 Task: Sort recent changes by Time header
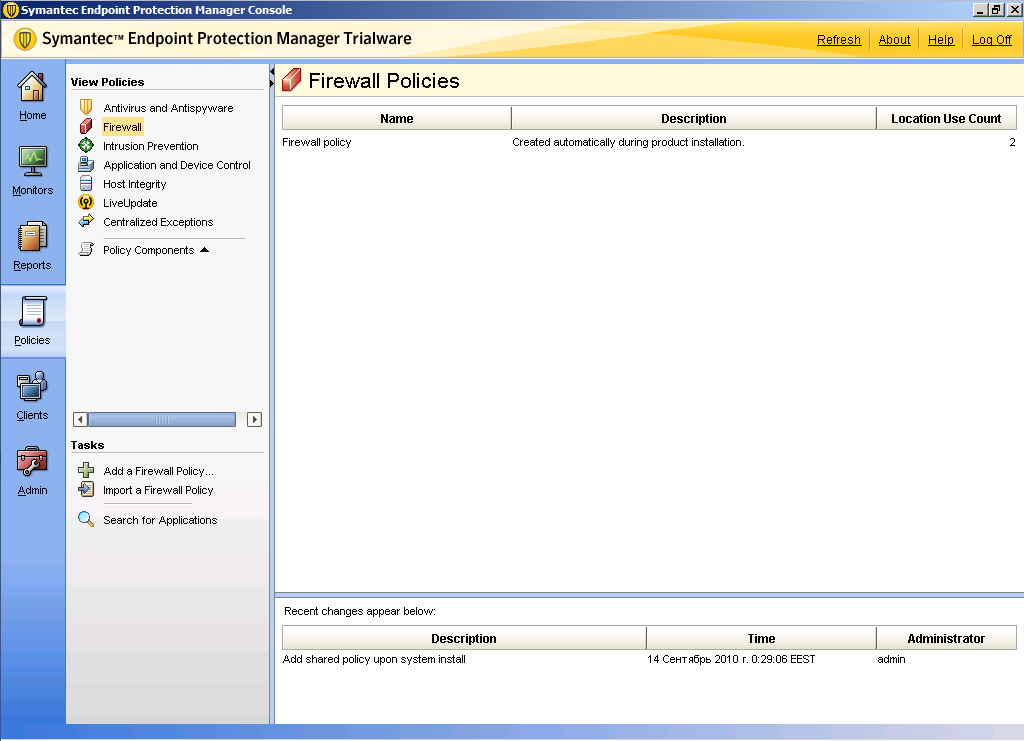click(761, 638)
